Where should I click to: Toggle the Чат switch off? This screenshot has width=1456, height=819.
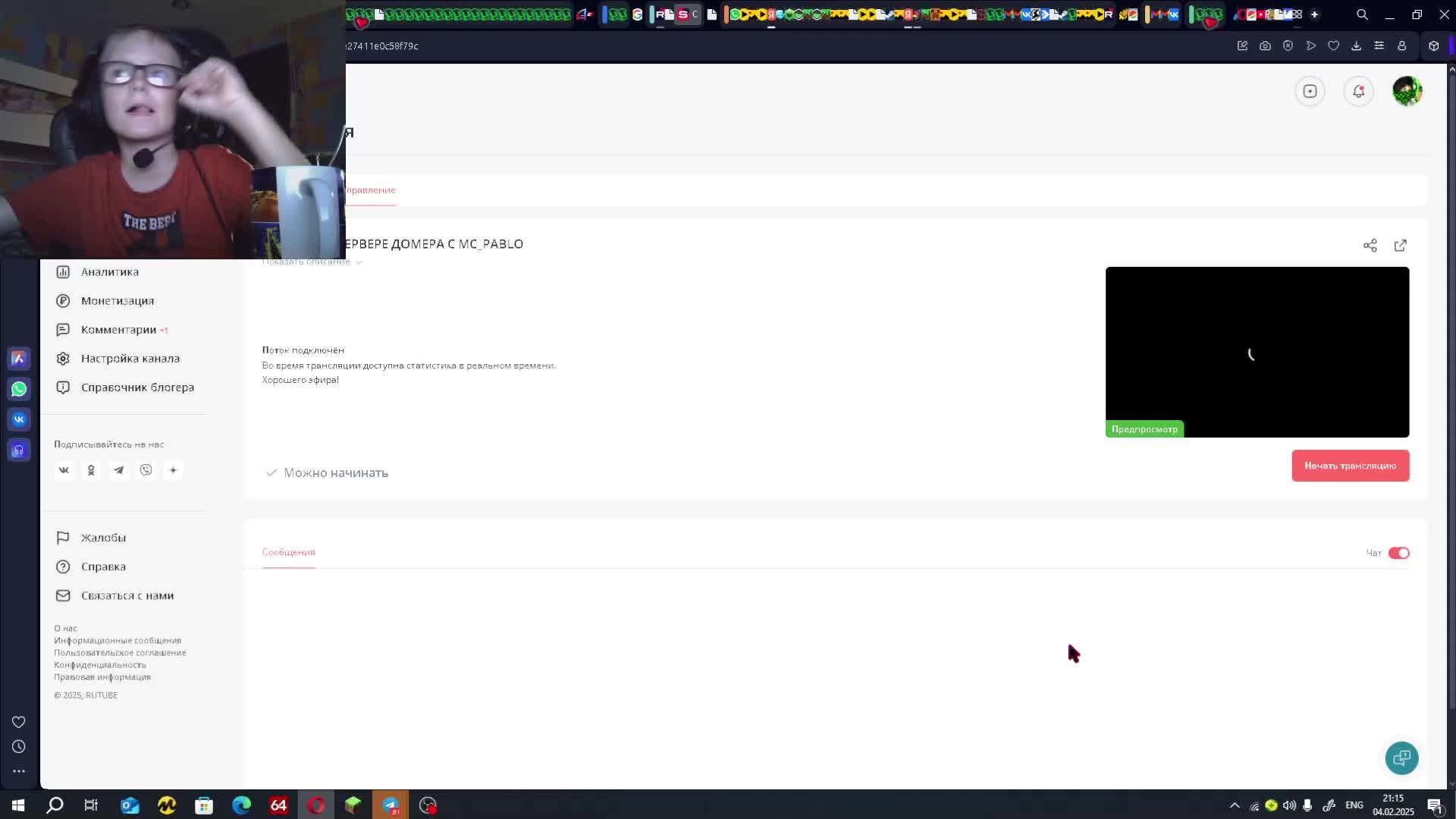[x=1398, y=553]
